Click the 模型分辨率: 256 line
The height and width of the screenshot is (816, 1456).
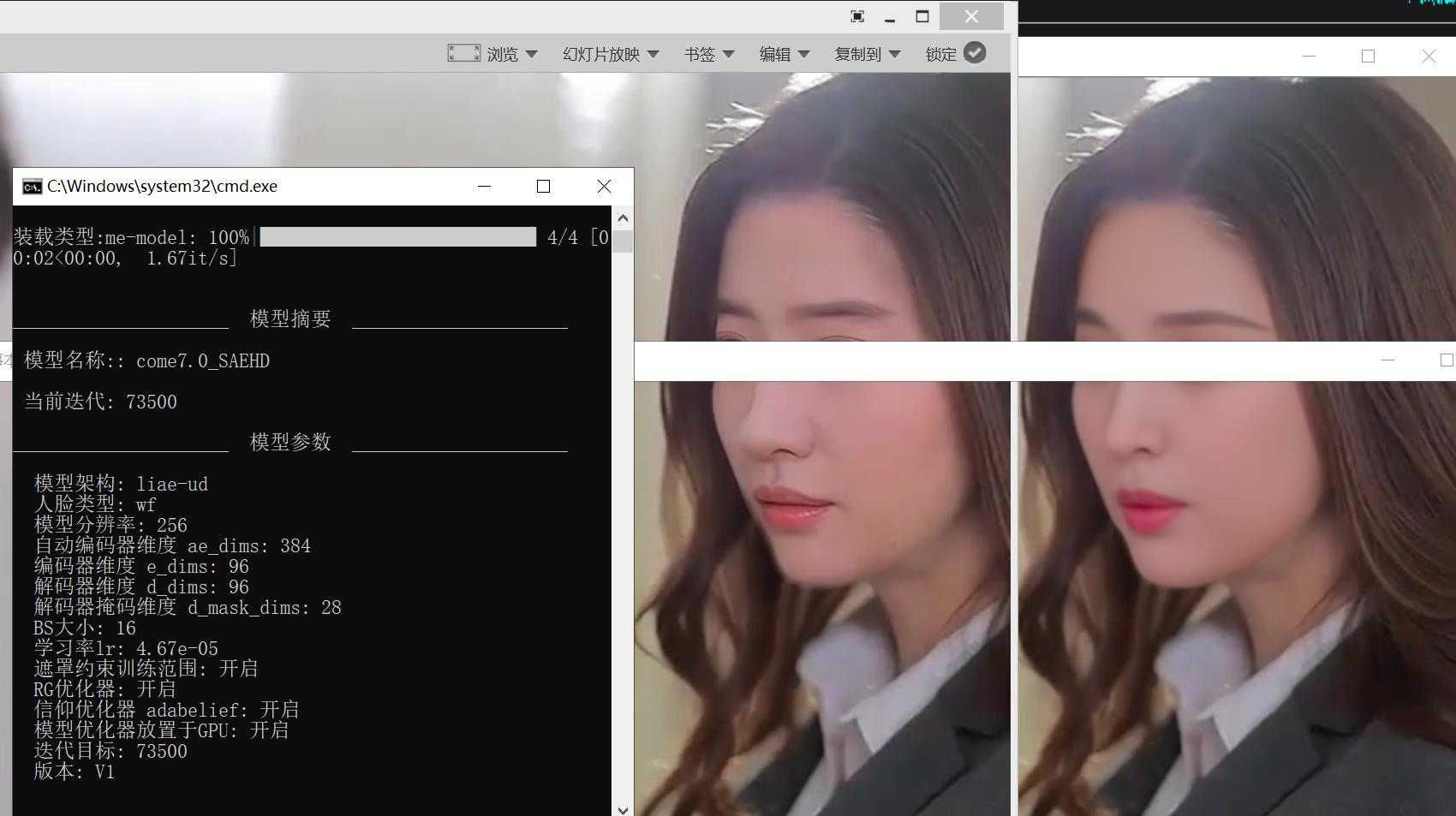click(x=110, y=525)
